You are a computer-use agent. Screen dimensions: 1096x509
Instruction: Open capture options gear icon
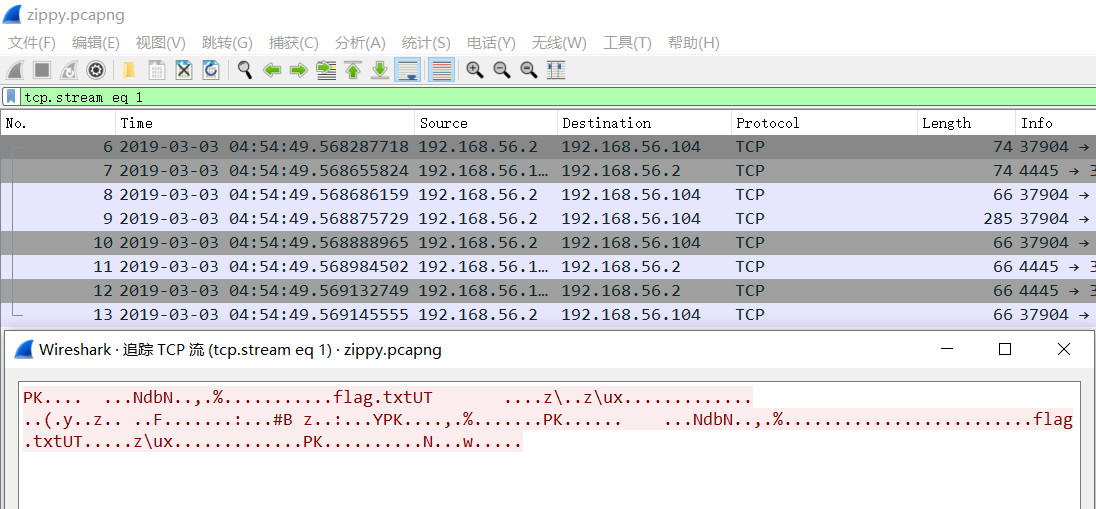click(x=96, y=70)
